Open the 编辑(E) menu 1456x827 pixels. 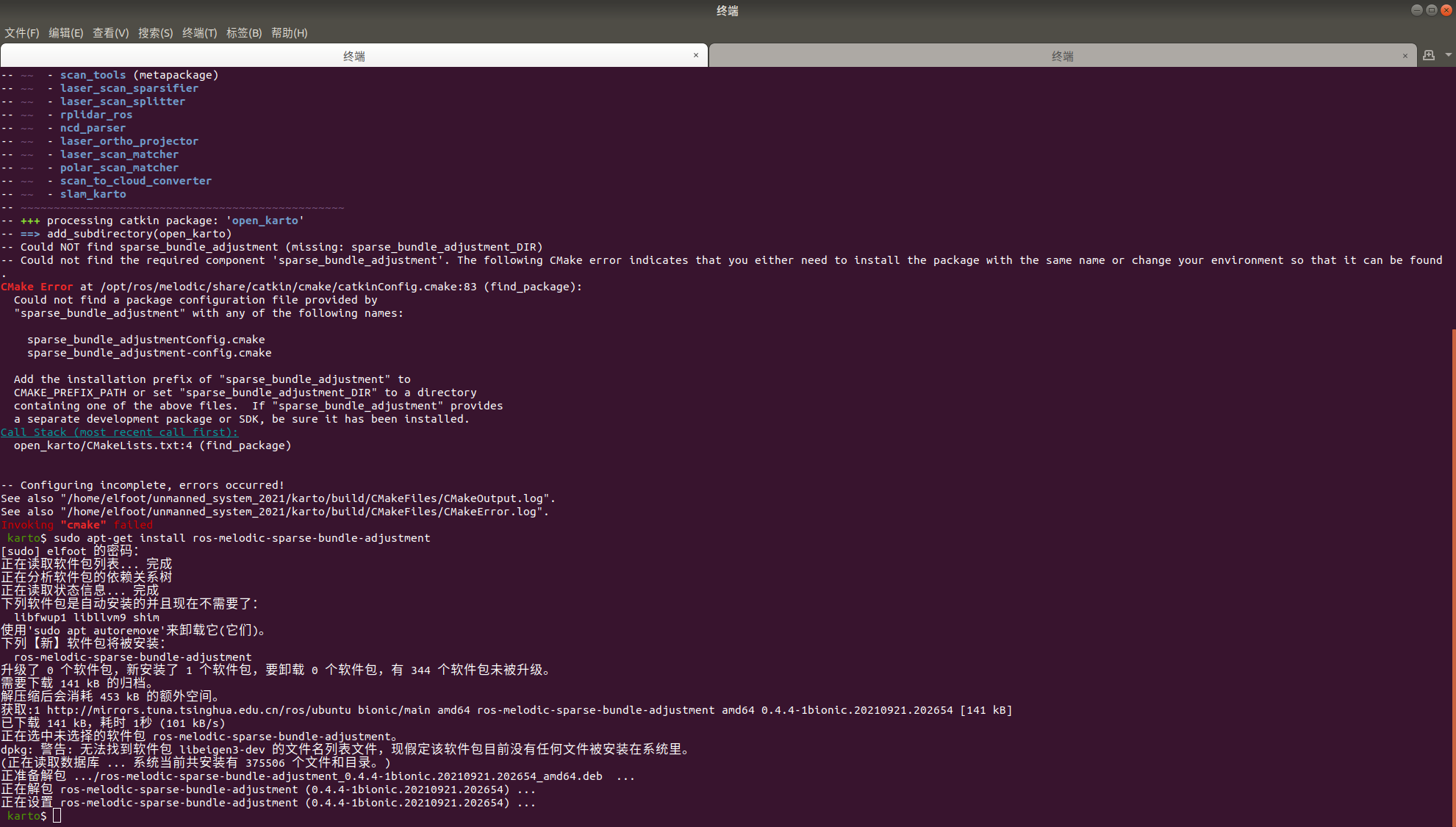point(66,33)
